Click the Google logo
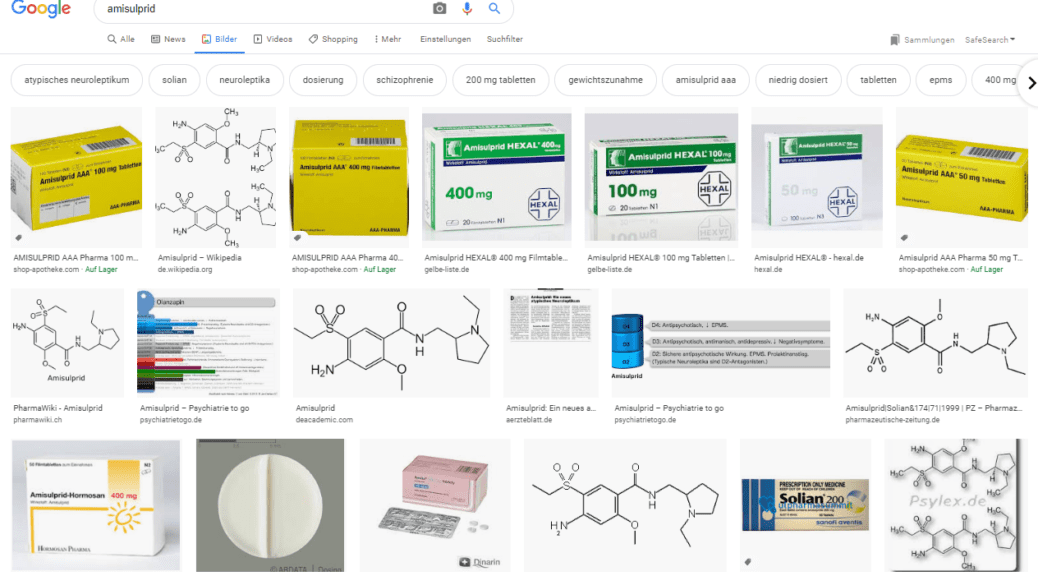 click(41, 9)
